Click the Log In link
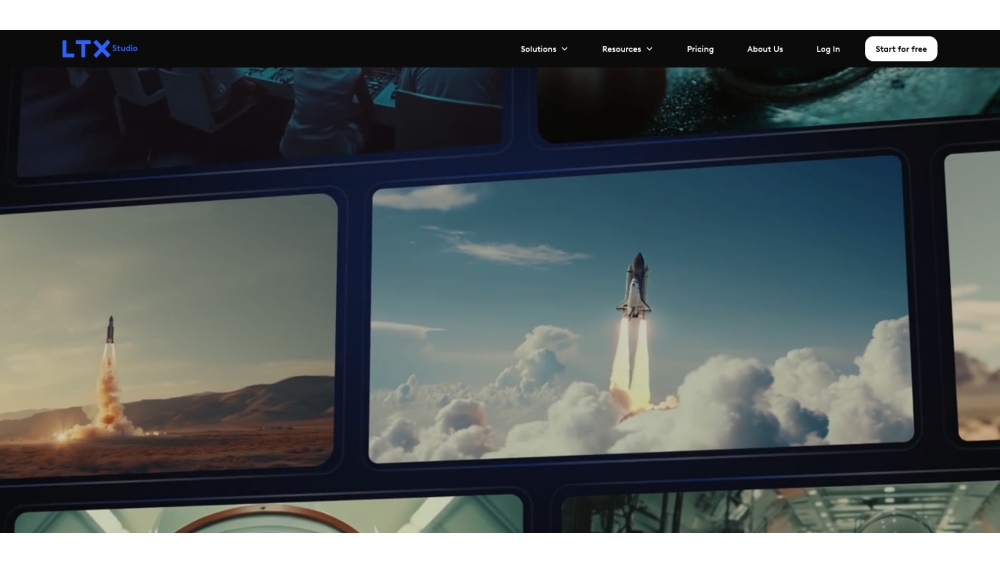1000x563 pixels. [828, 49]
